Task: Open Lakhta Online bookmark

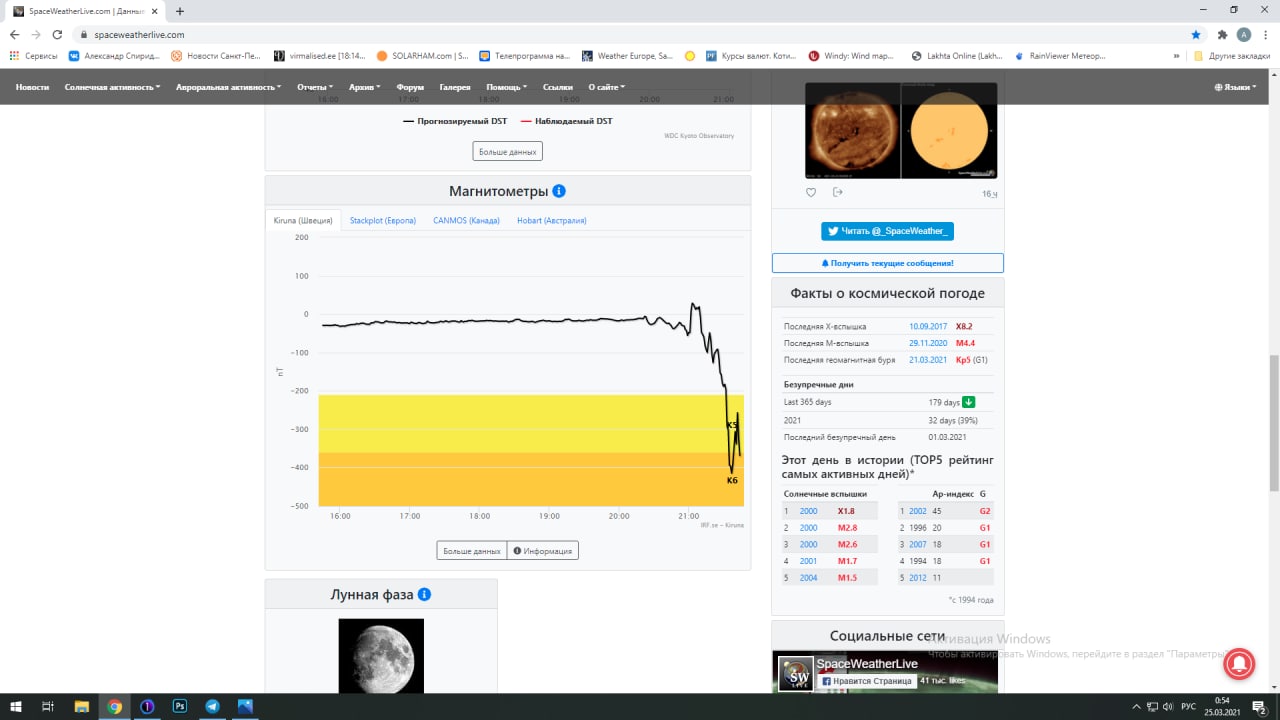Action: pyautogui.click(x=957, y=56)
